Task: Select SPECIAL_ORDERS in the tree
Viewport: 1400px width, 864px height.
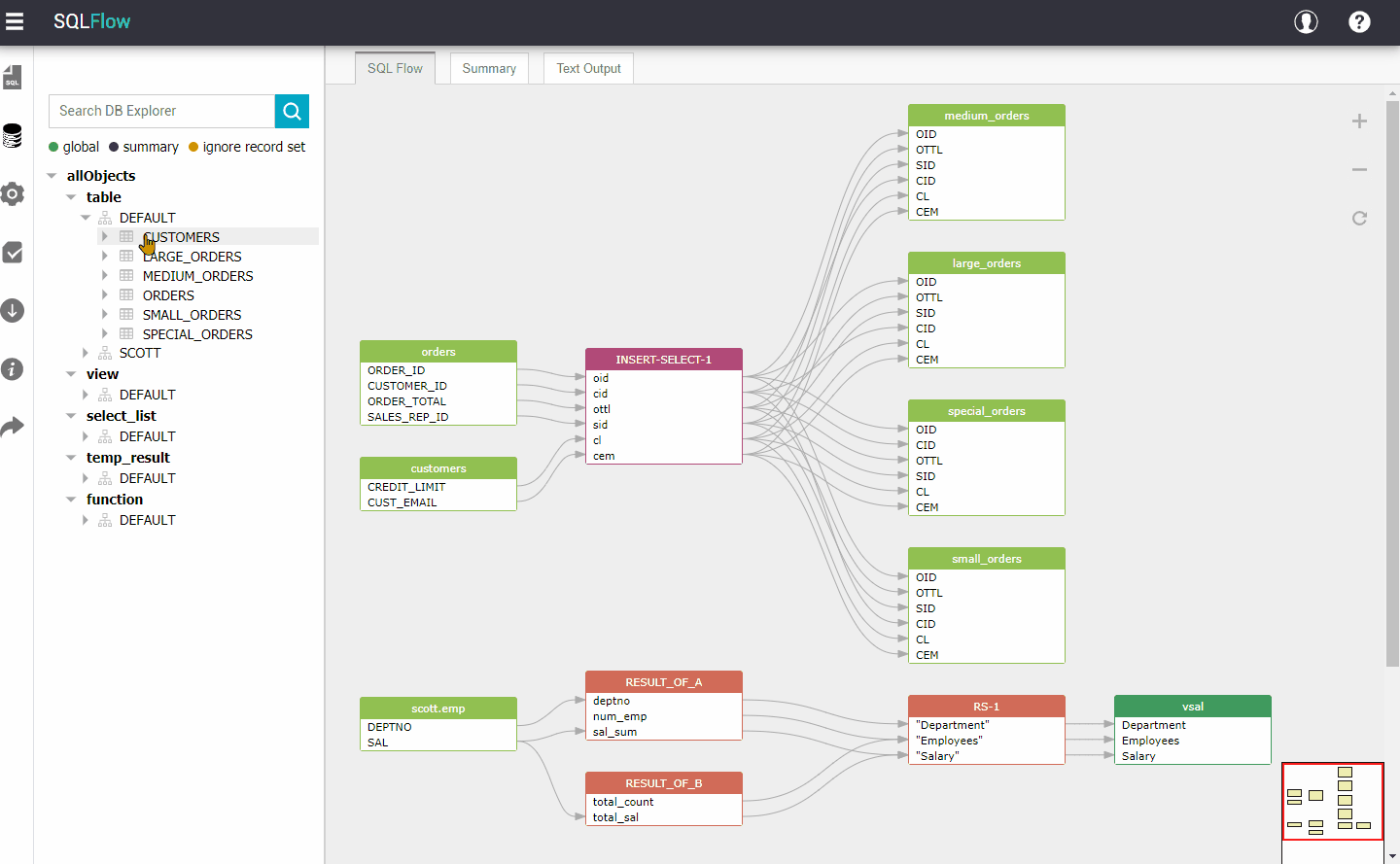Action: (197, 334)
